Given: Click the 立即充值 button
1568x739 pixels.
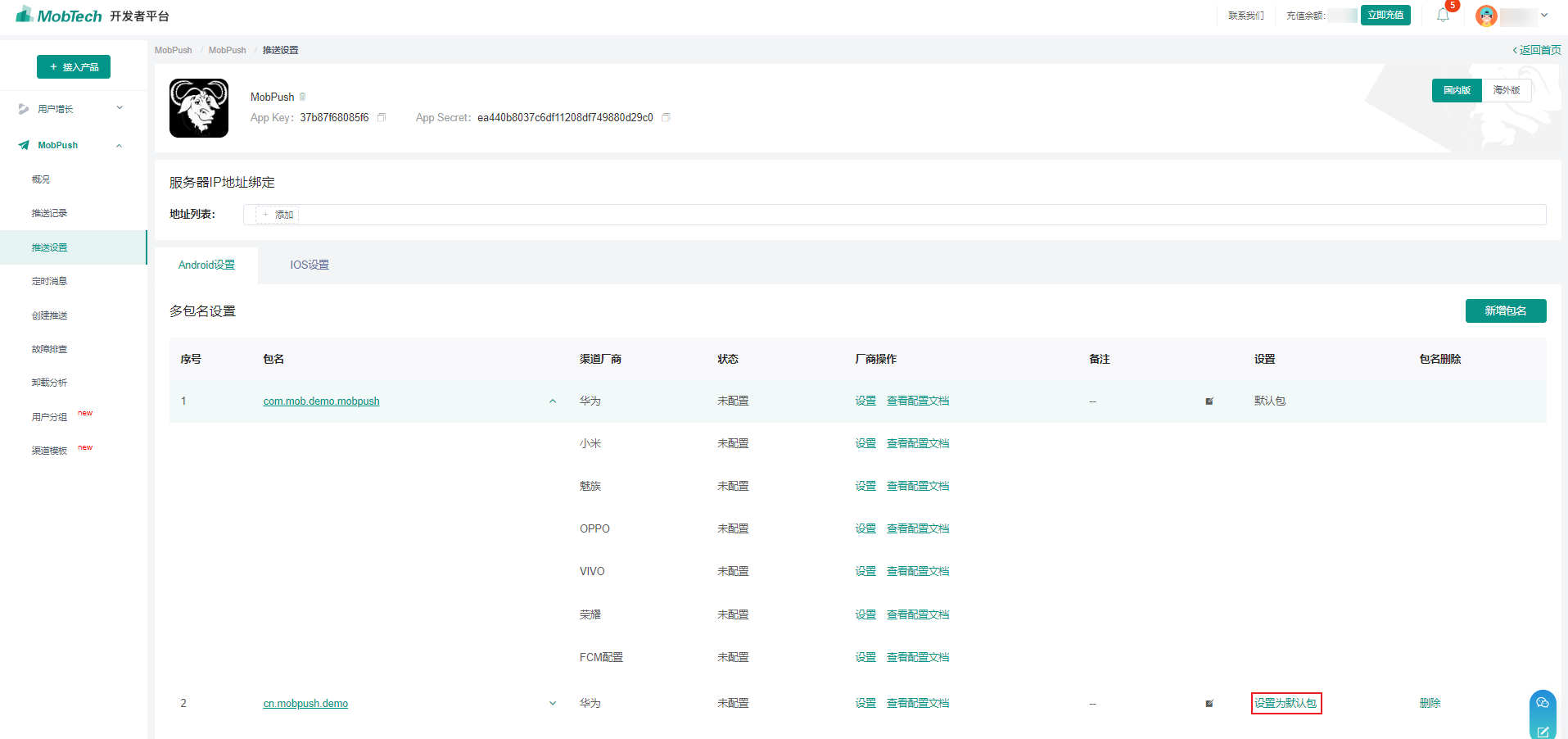Looking at the screenshot, I should (x=1385, y=16).
